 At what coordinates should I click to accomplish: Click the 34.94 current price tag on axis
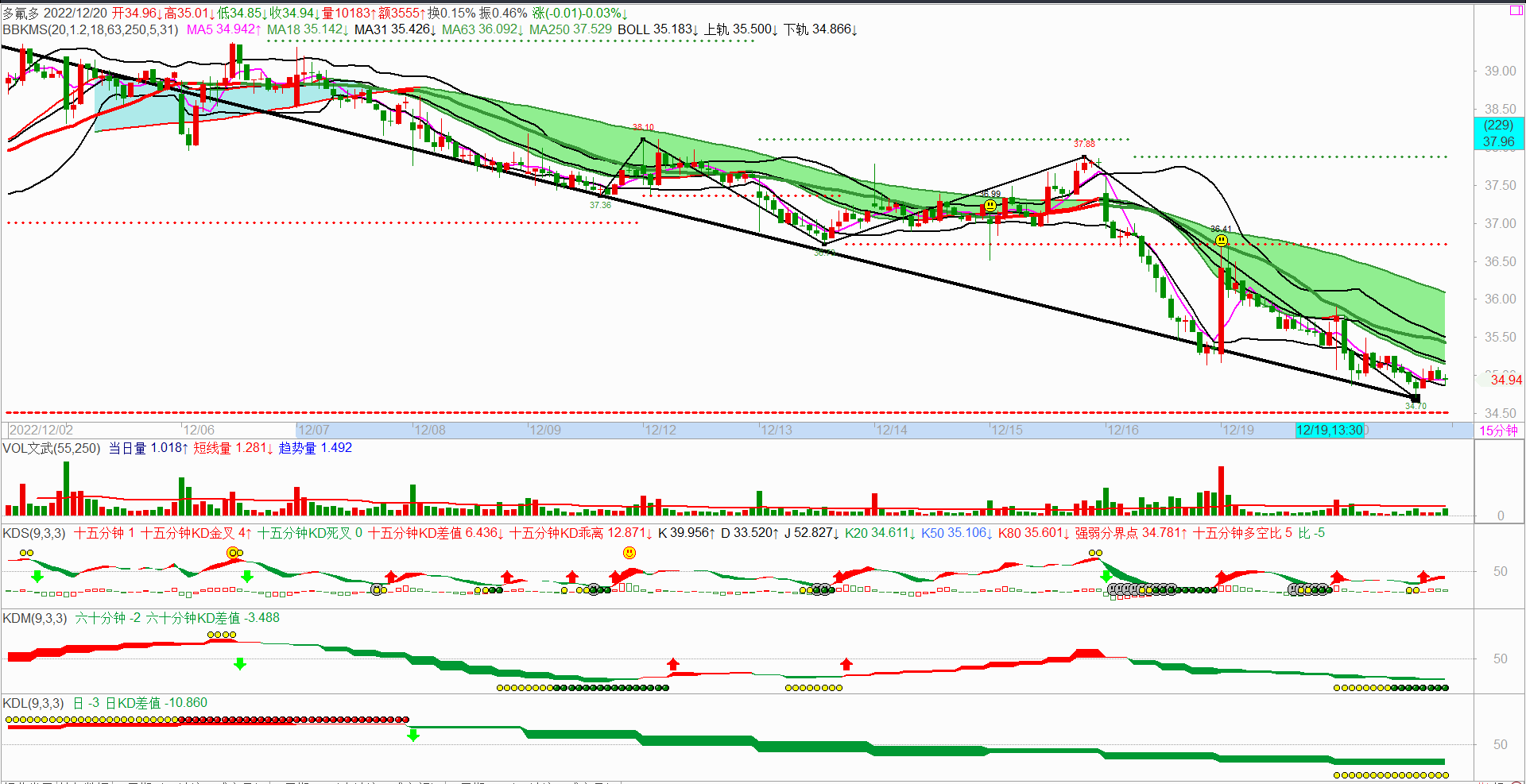1505,380
